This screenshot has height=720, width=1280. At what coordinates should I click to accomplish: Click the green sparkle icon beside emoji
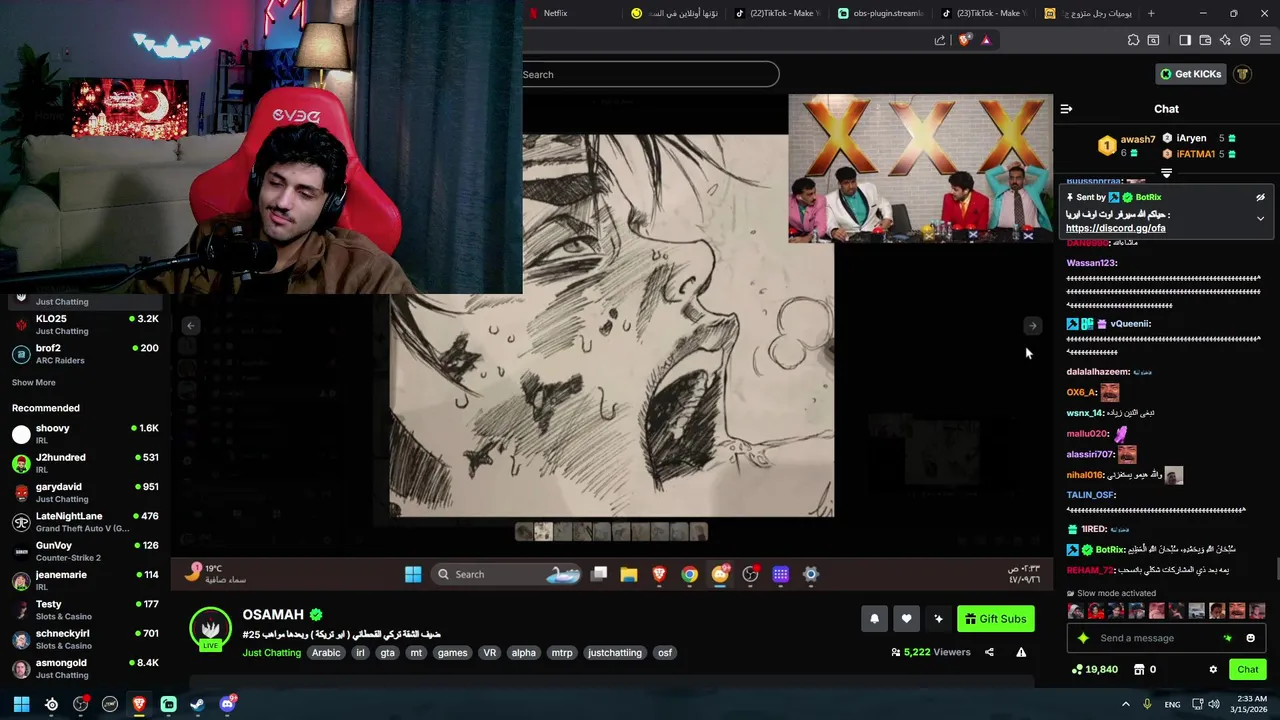tap(1228, 638)
